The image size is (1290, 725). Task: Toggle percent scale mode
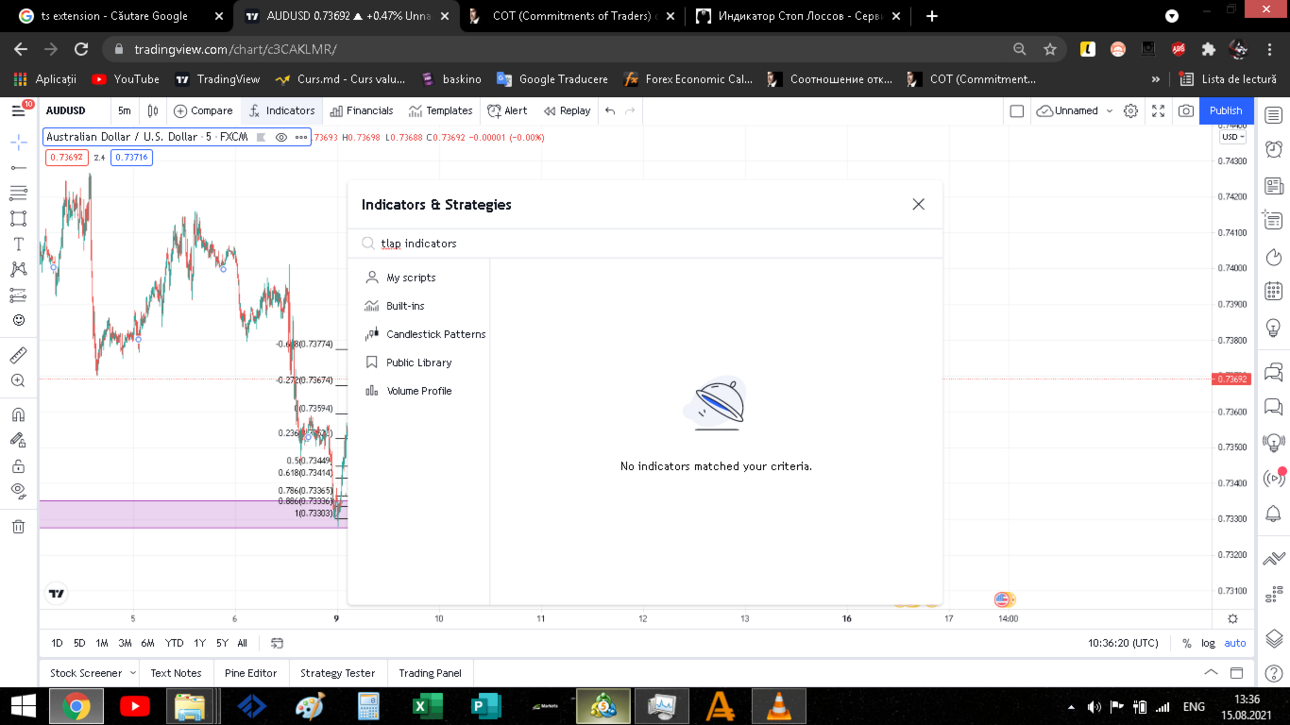pos(1186,643)
